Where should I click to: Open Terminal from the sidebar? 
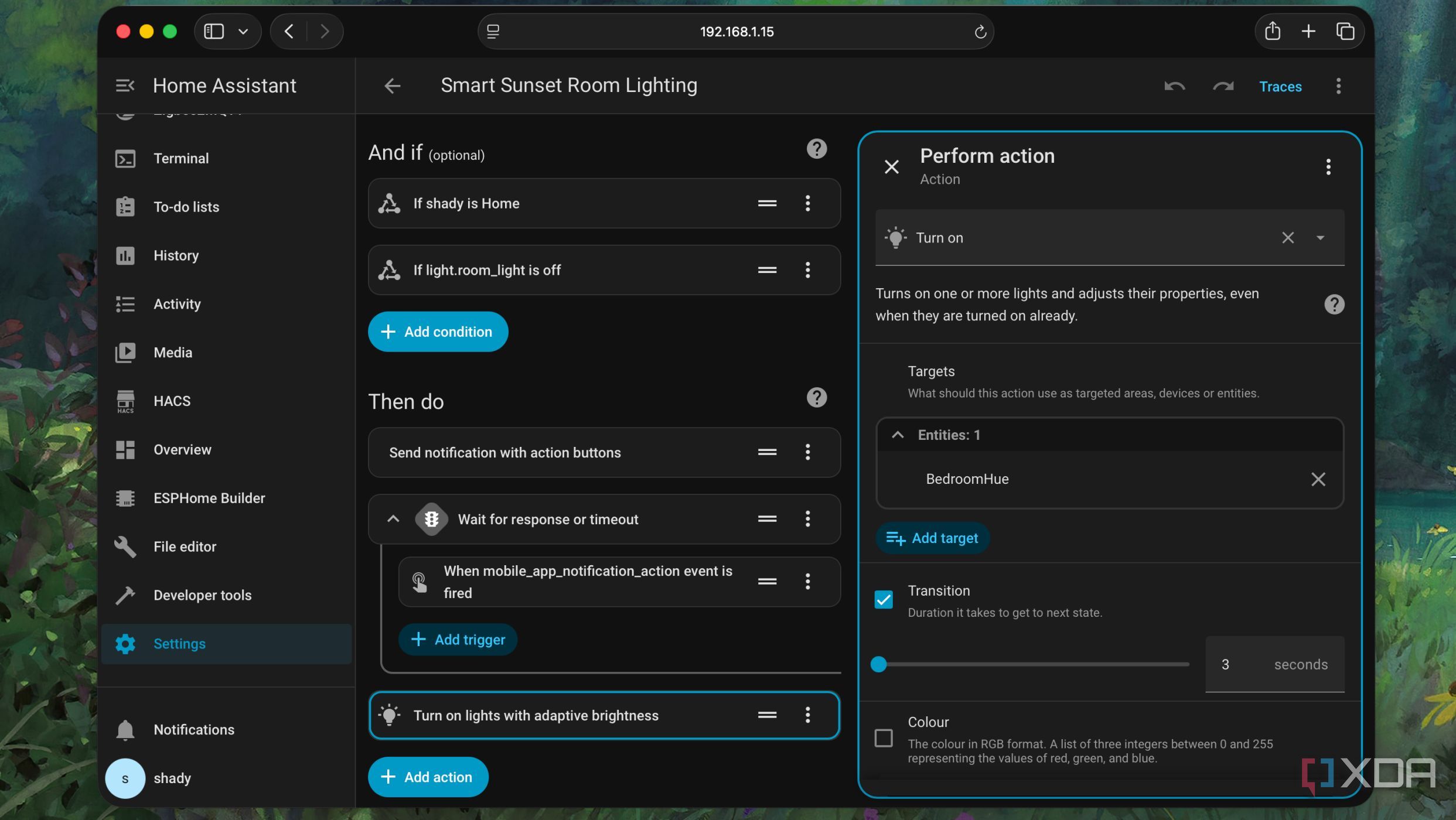click(226, 159)
